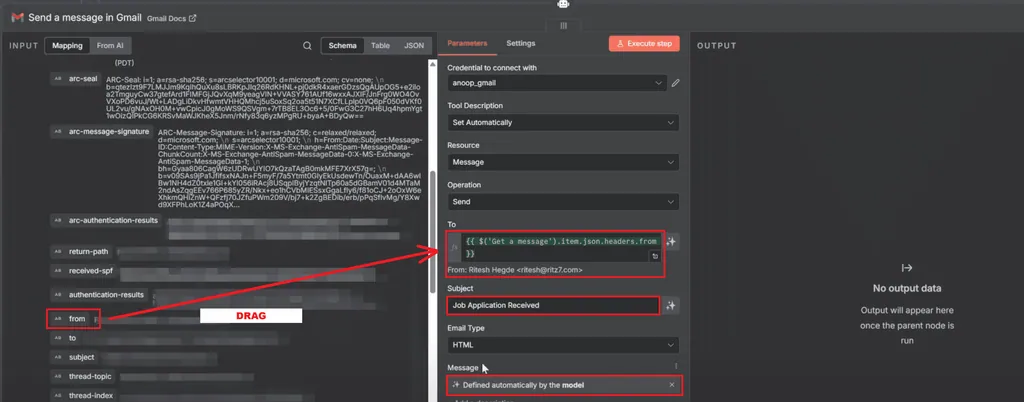Click the Gmail logo in the node header
1024x402 pixels.
tap(17, 18)
